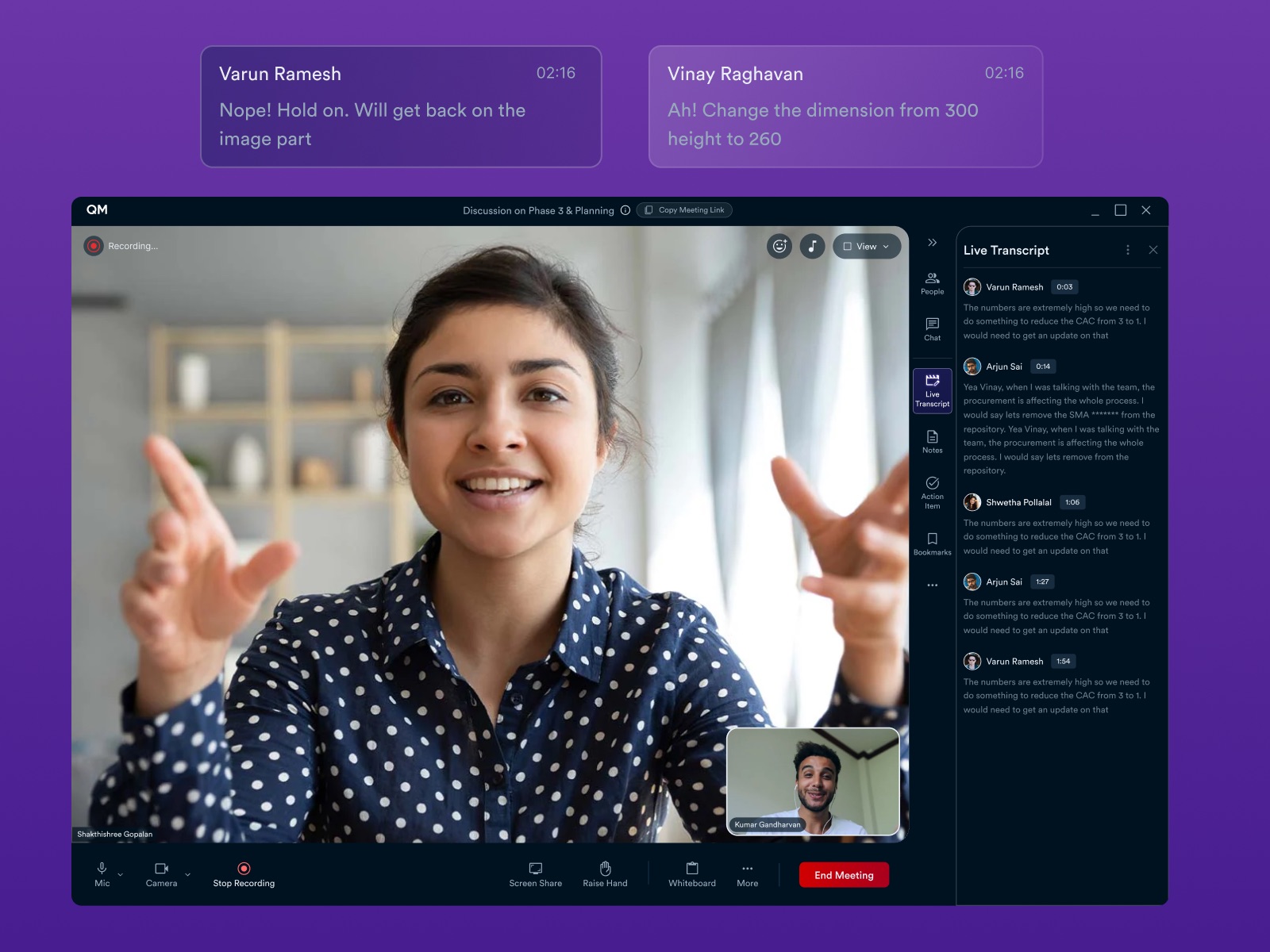Click Shwetha Pollalal avatar

point(972,502)
